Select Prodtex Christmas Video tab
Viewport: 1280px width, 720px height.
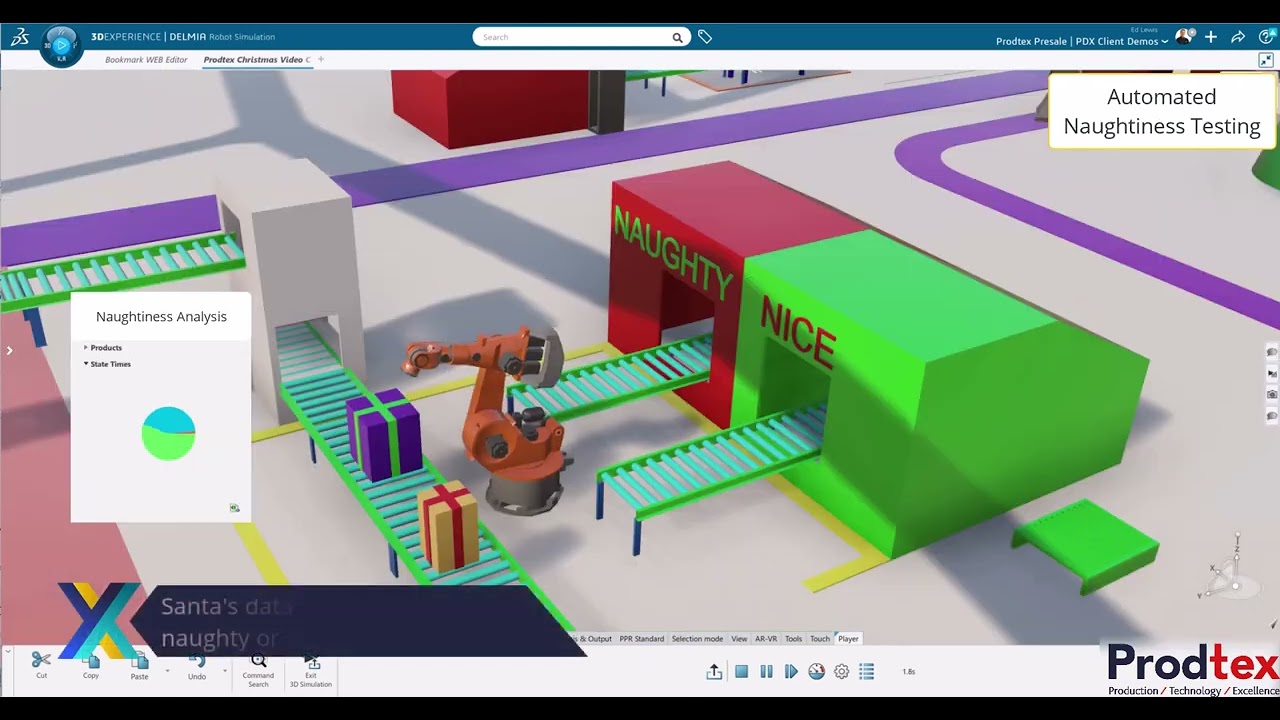257,60
